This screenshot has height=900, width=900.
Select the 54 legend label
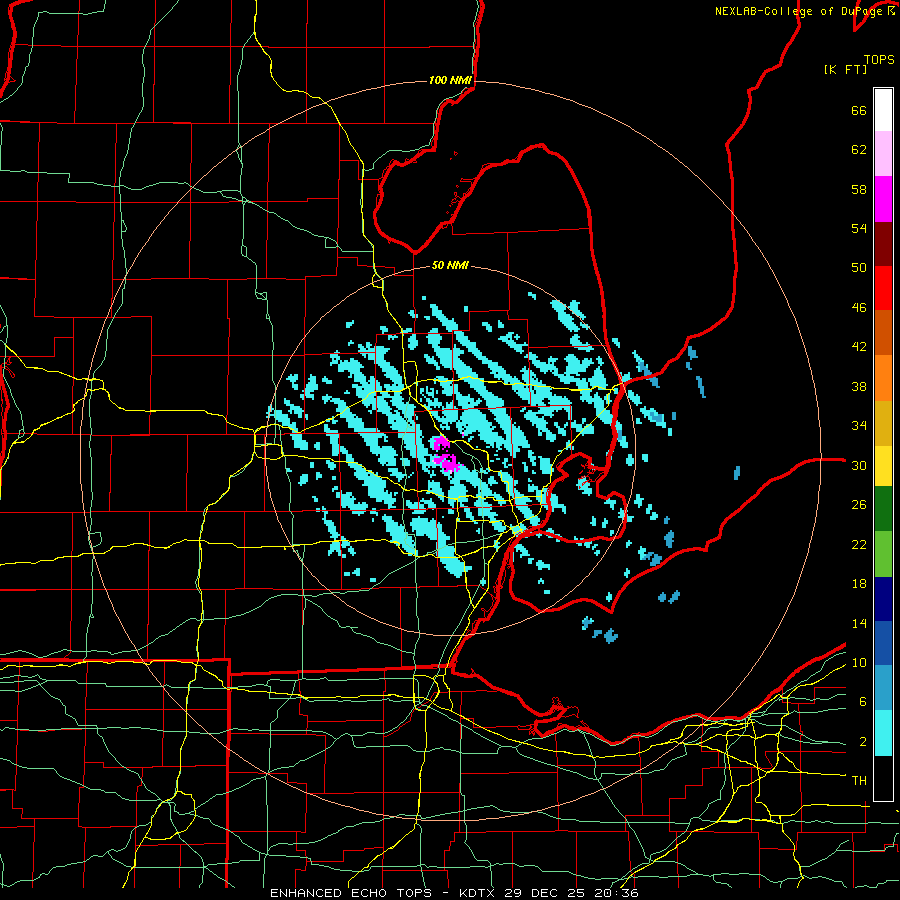[859, 228]
